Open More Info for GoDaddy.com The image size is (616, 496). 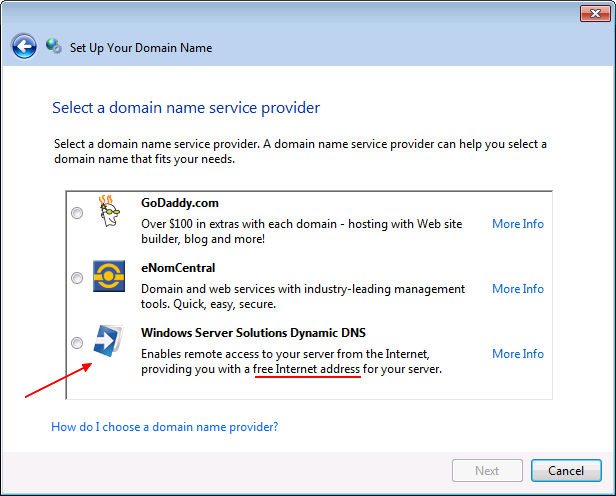(x=517, y=224)
